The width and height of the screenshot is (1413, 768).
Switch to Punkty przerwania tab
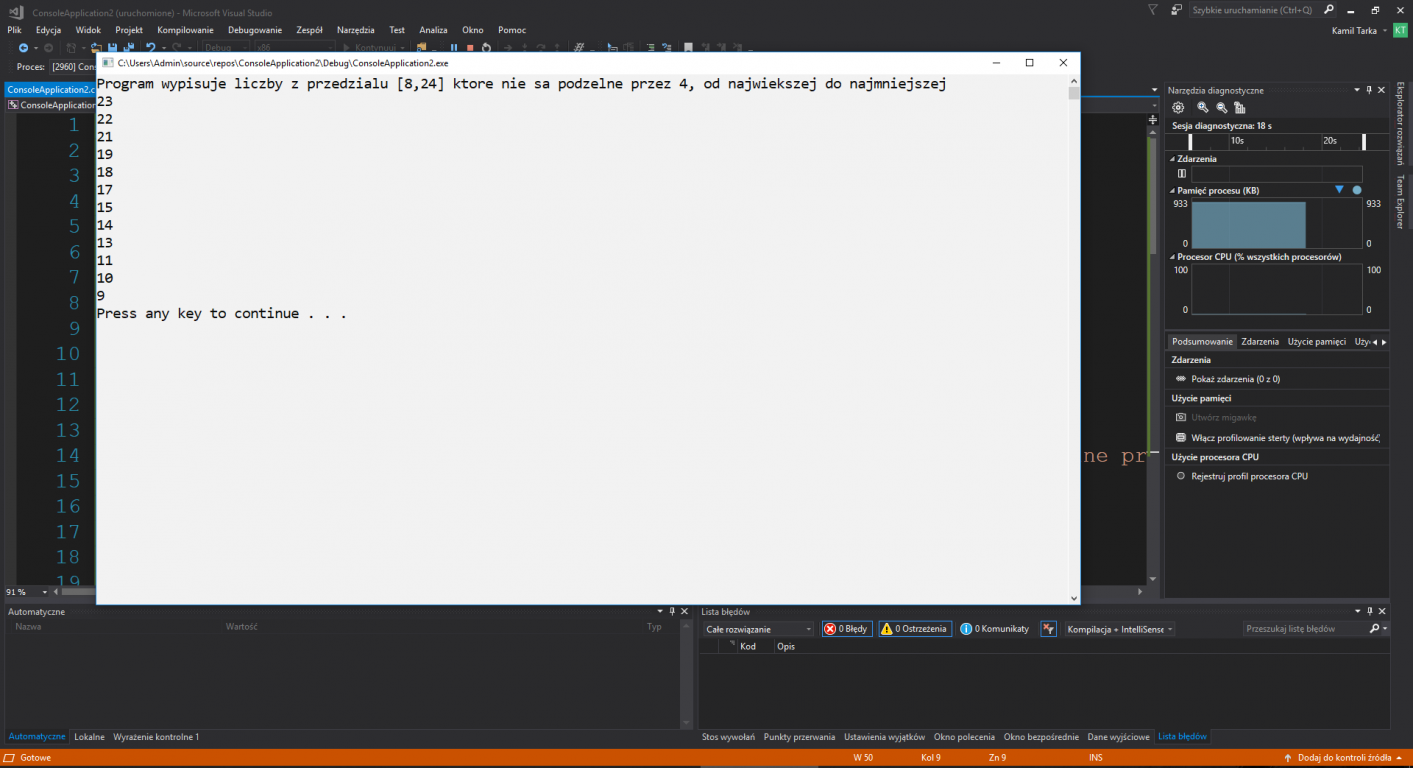(799, 737)
